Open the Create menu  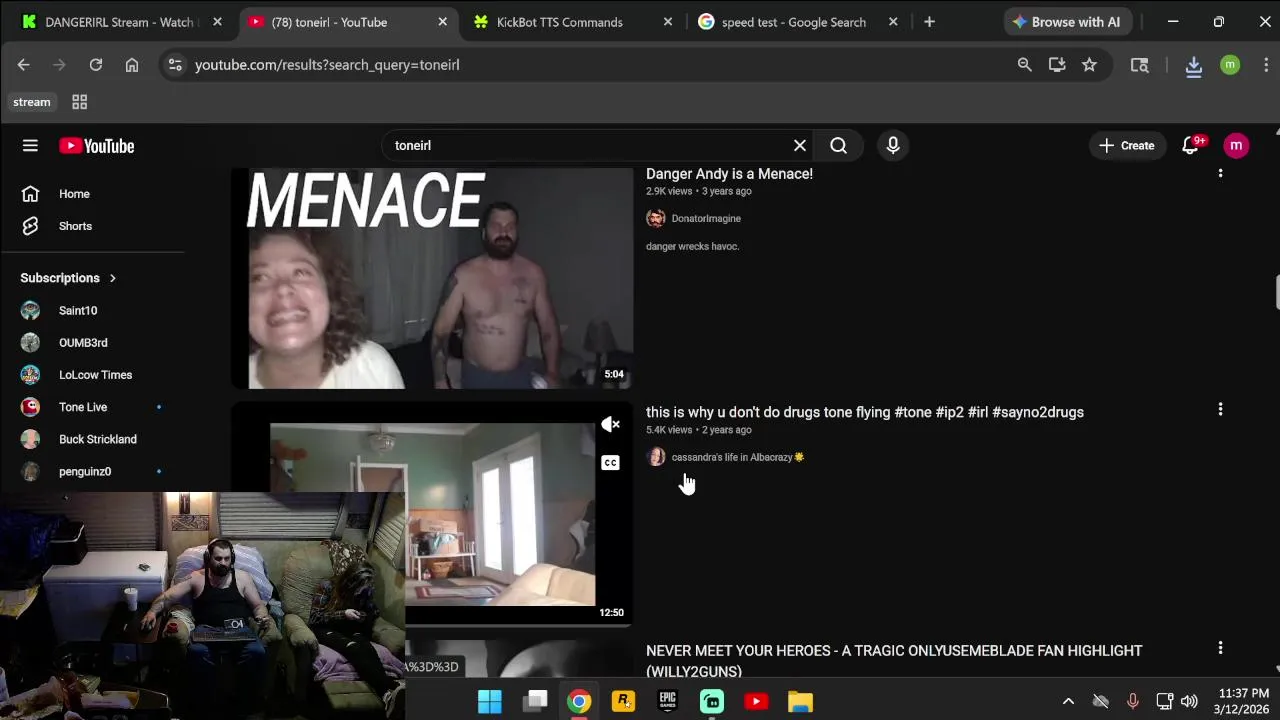click(x=1127, y=146)
